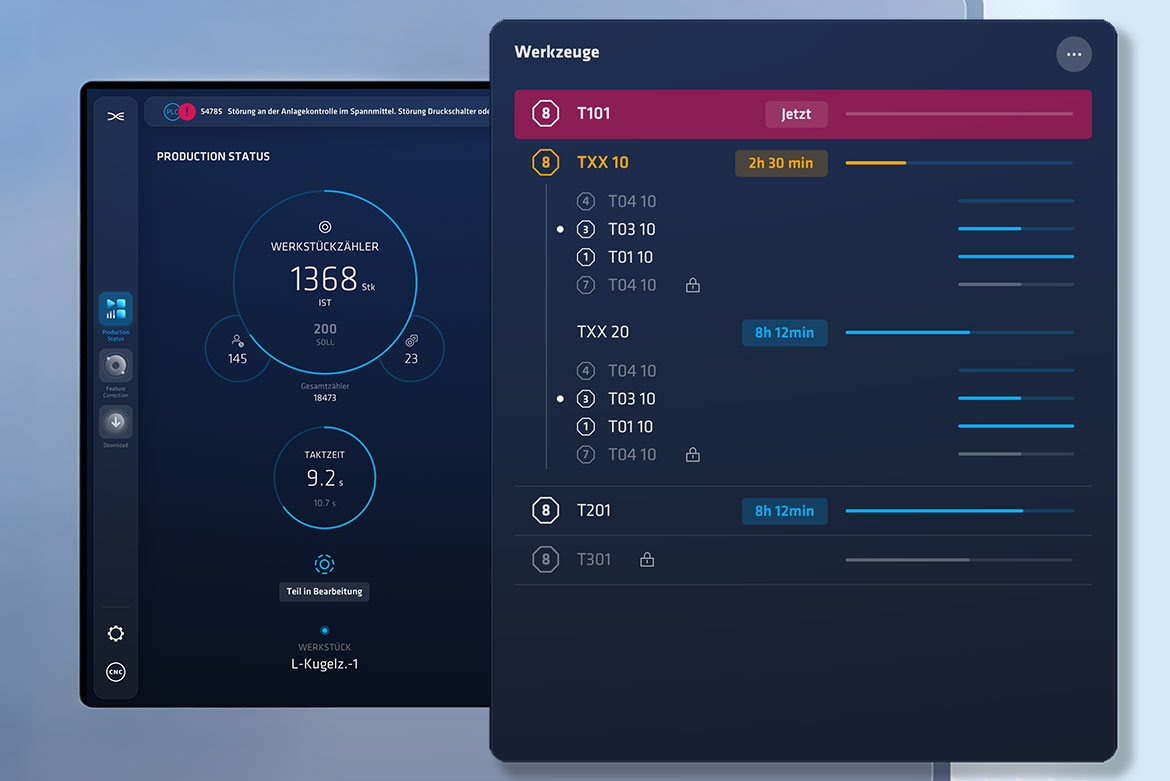Image resolution: width=1170 pixels, height=781 pixels.
Task: Click the lock icon beside T301
Action: coord(647,560)
